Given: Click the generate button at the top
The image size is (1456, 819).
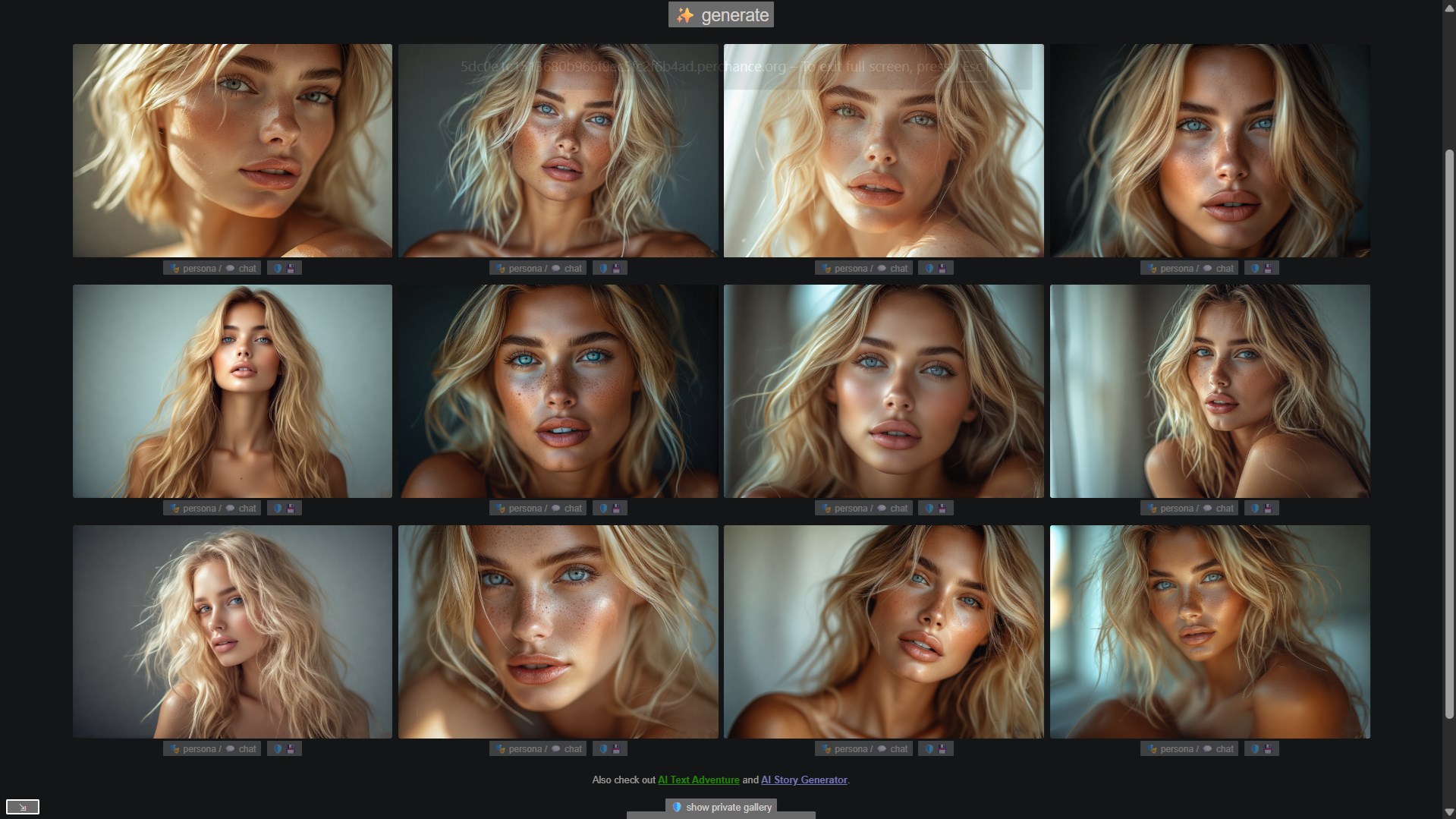Looking at the screenshot, I should (721, 15).
